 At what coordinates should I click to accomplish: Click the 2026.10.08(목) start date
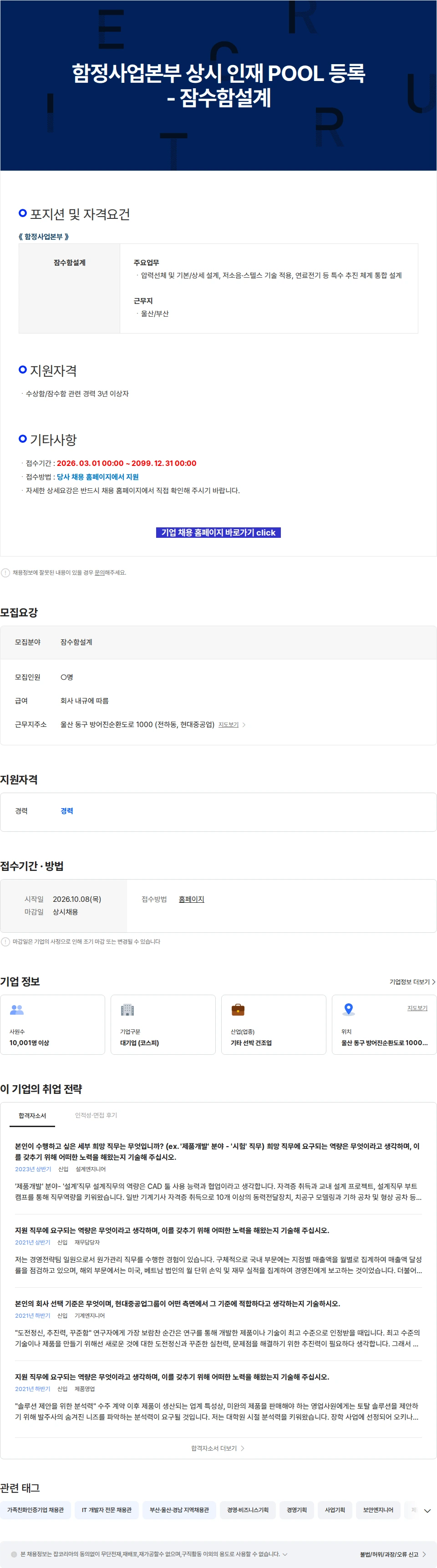click(x=76, y=900)
